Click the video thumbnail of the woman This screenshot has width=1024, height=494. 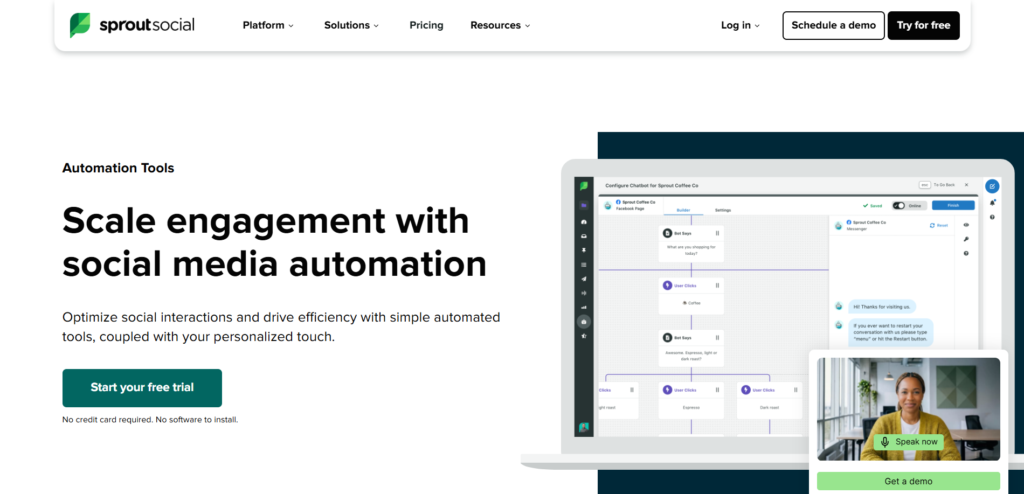pyautogui.click(x=908, y=409)
